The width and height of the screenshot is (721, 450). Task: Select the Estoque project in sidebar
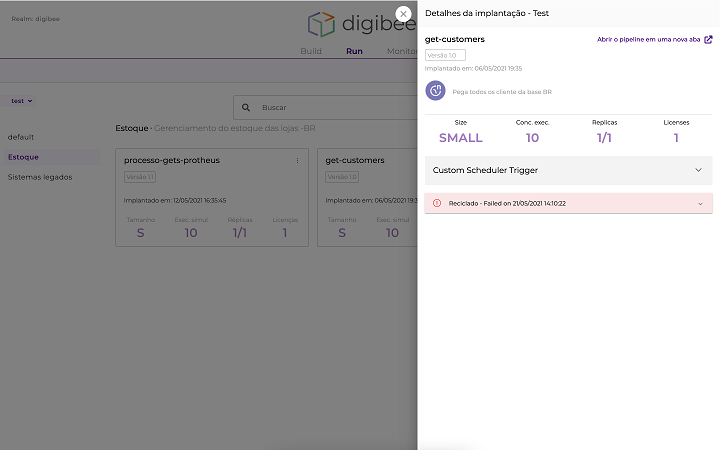[x=24, y=157]
